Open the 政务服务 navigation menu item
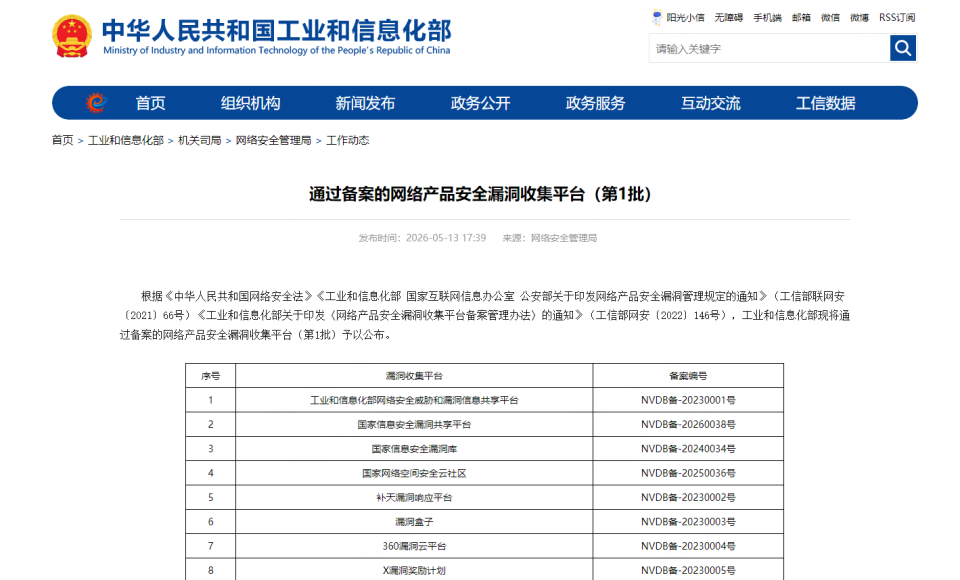The image size is (960, 580). 596,103
